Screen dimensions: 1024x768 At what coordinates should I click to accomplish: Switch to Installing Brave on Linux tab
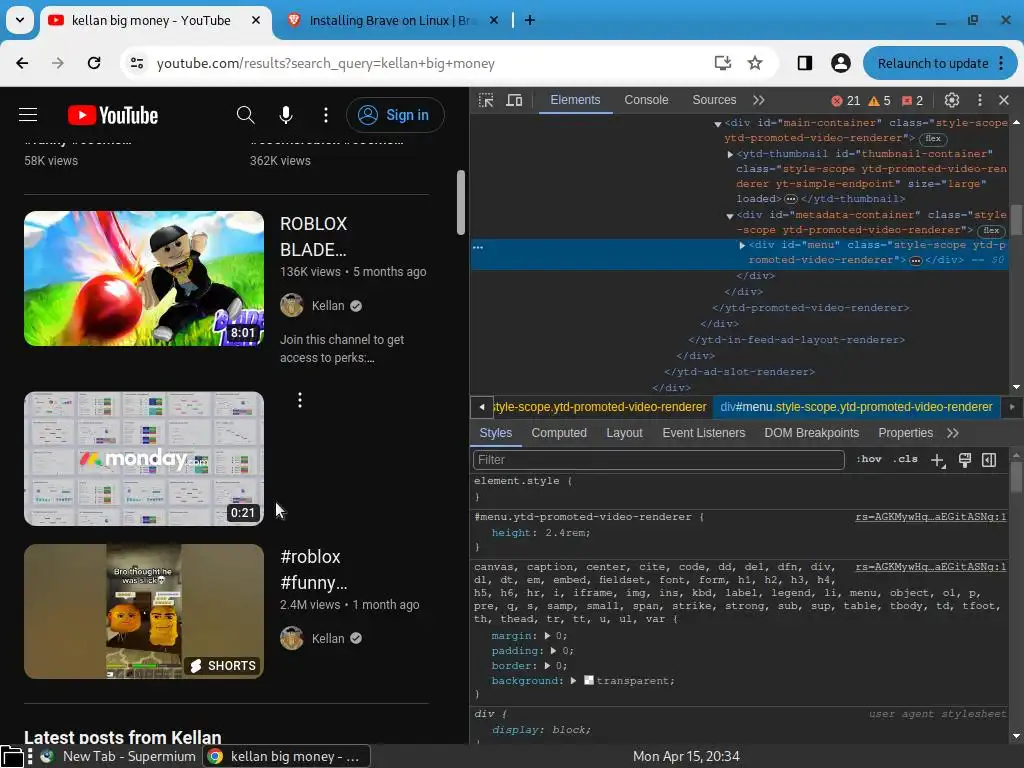coord(392,20)
